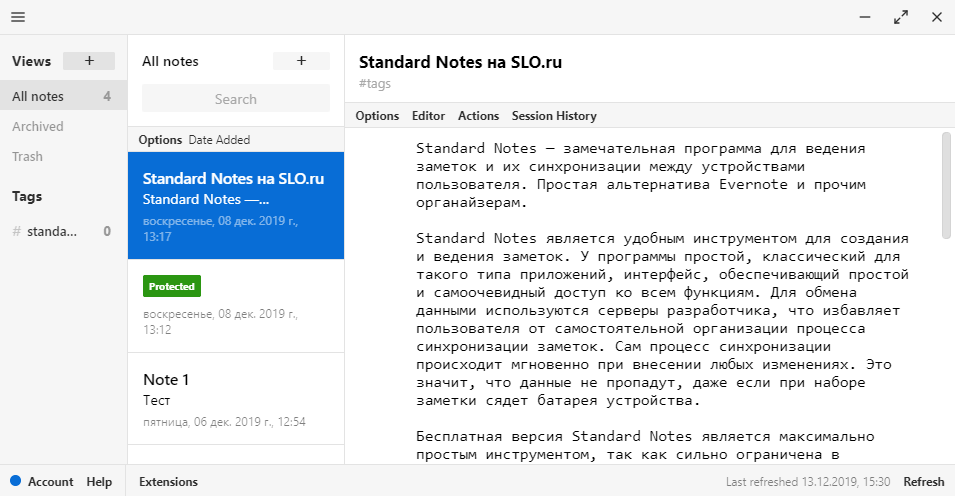Add a new view with plus button
This screenshot has width=955, height=496.
pyautogui.click(x=89, y=61)
